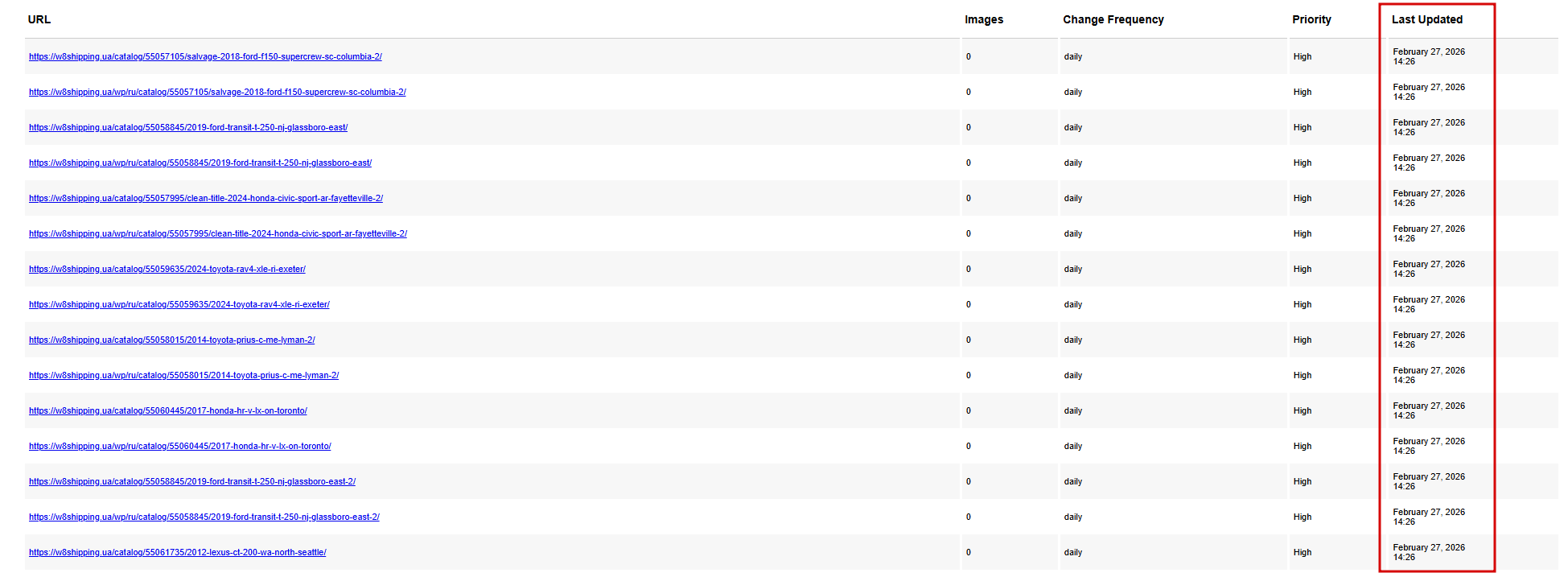Sort by the Change Frequency column header
The width and height of the screenshot is (1568, 573).
tap(1113, 19)
